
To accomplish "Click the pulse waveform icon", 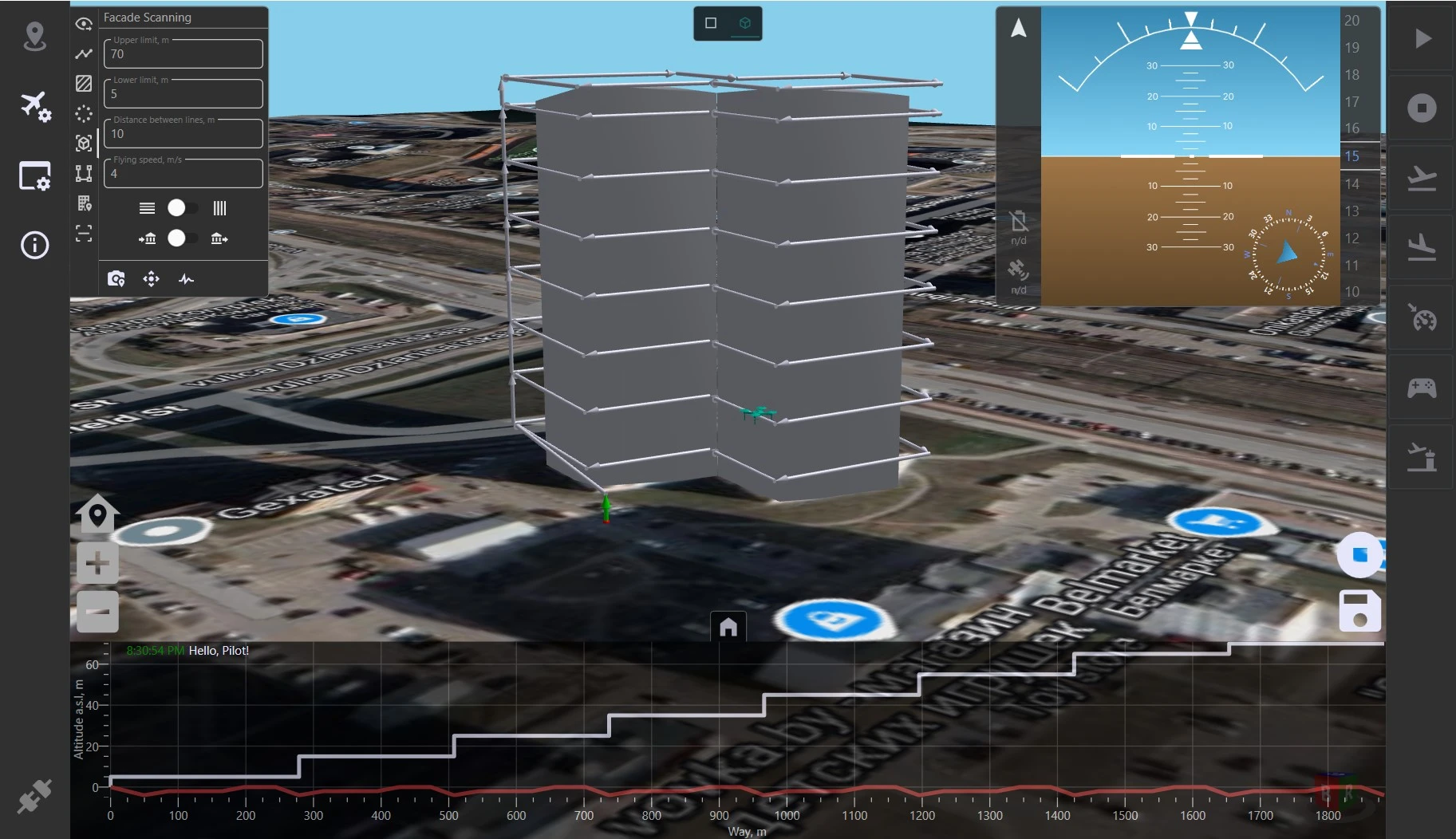I will tap(186, 278).
